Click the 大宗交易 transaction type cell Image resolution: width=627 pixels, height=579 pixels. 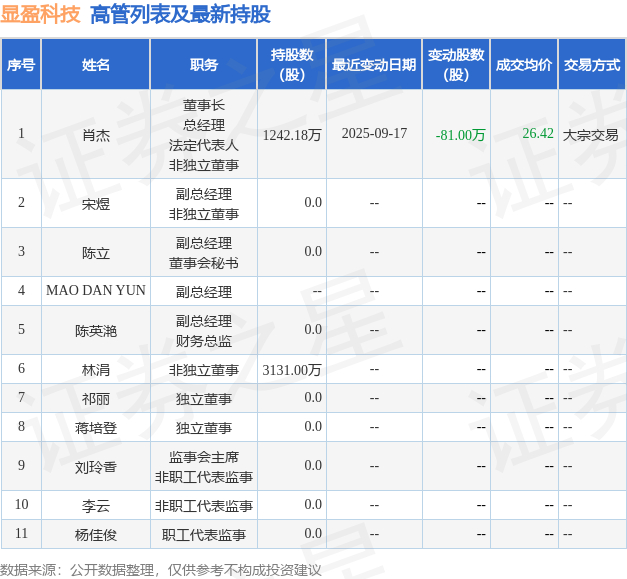pos(591,135)
